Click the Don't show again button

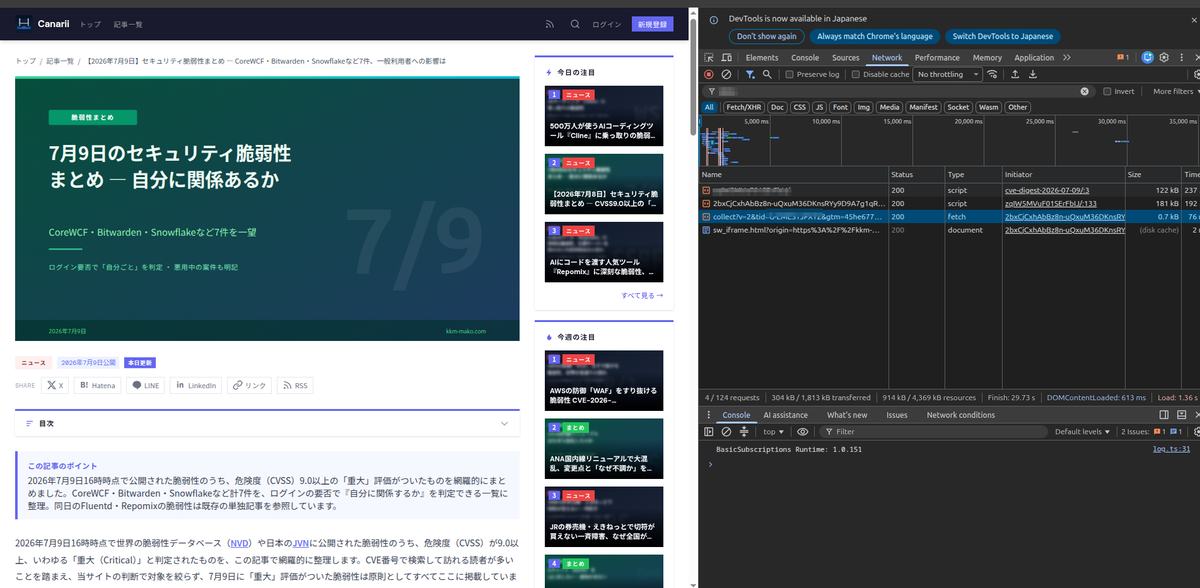pos(767,36)
